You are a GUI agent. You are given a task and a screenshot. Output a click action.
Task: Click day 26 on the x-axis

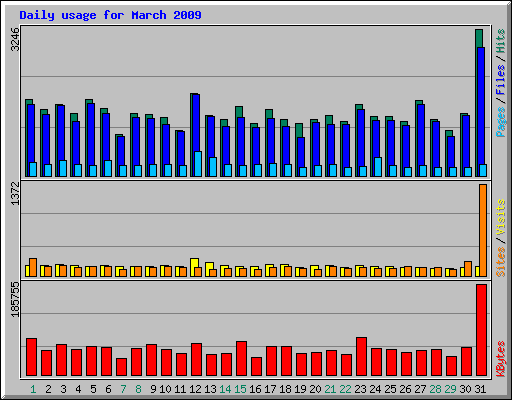click(405, 389)
